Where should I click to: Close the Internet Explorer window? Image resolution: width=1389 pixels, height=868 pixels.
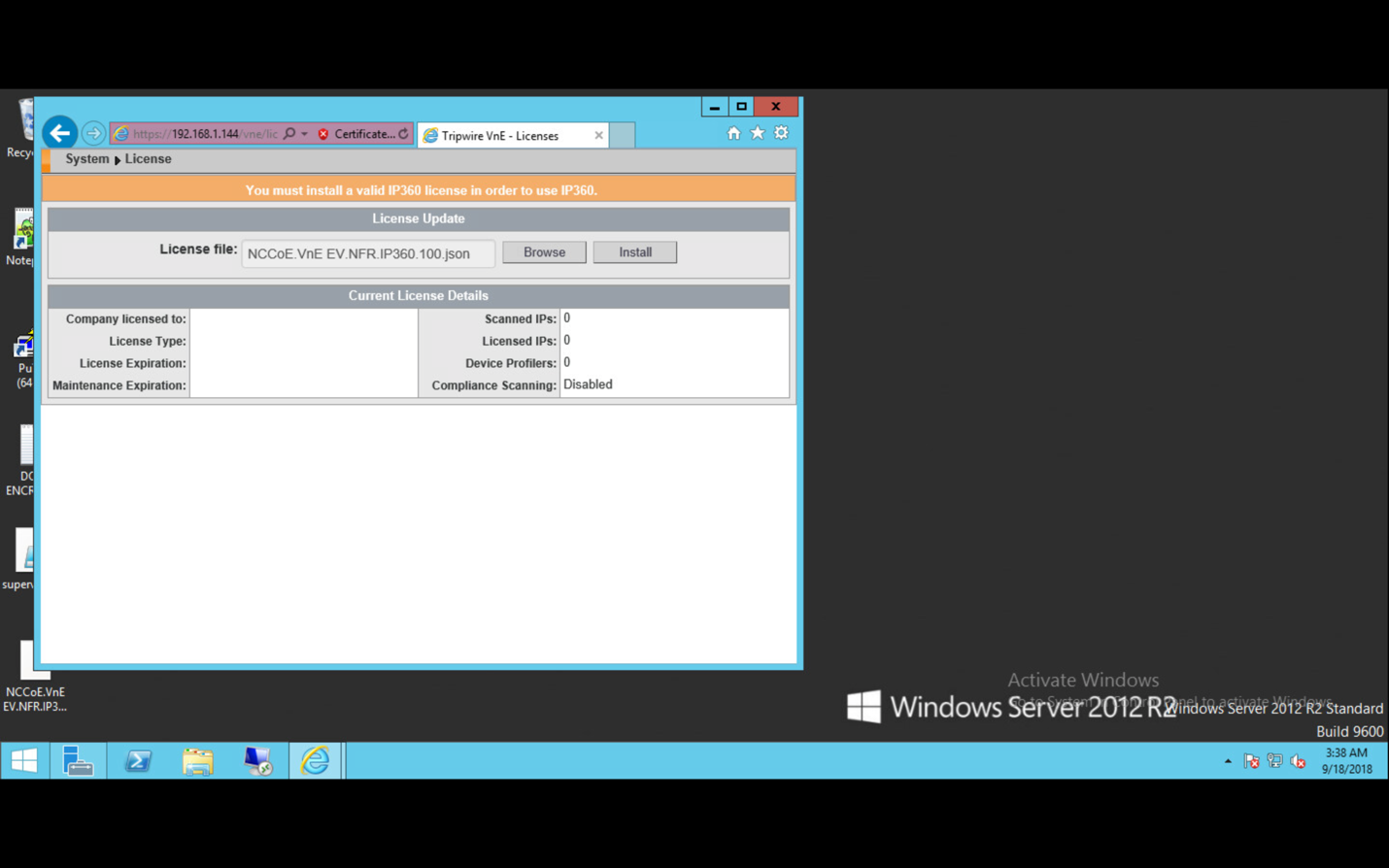click(x=776, y=107)
